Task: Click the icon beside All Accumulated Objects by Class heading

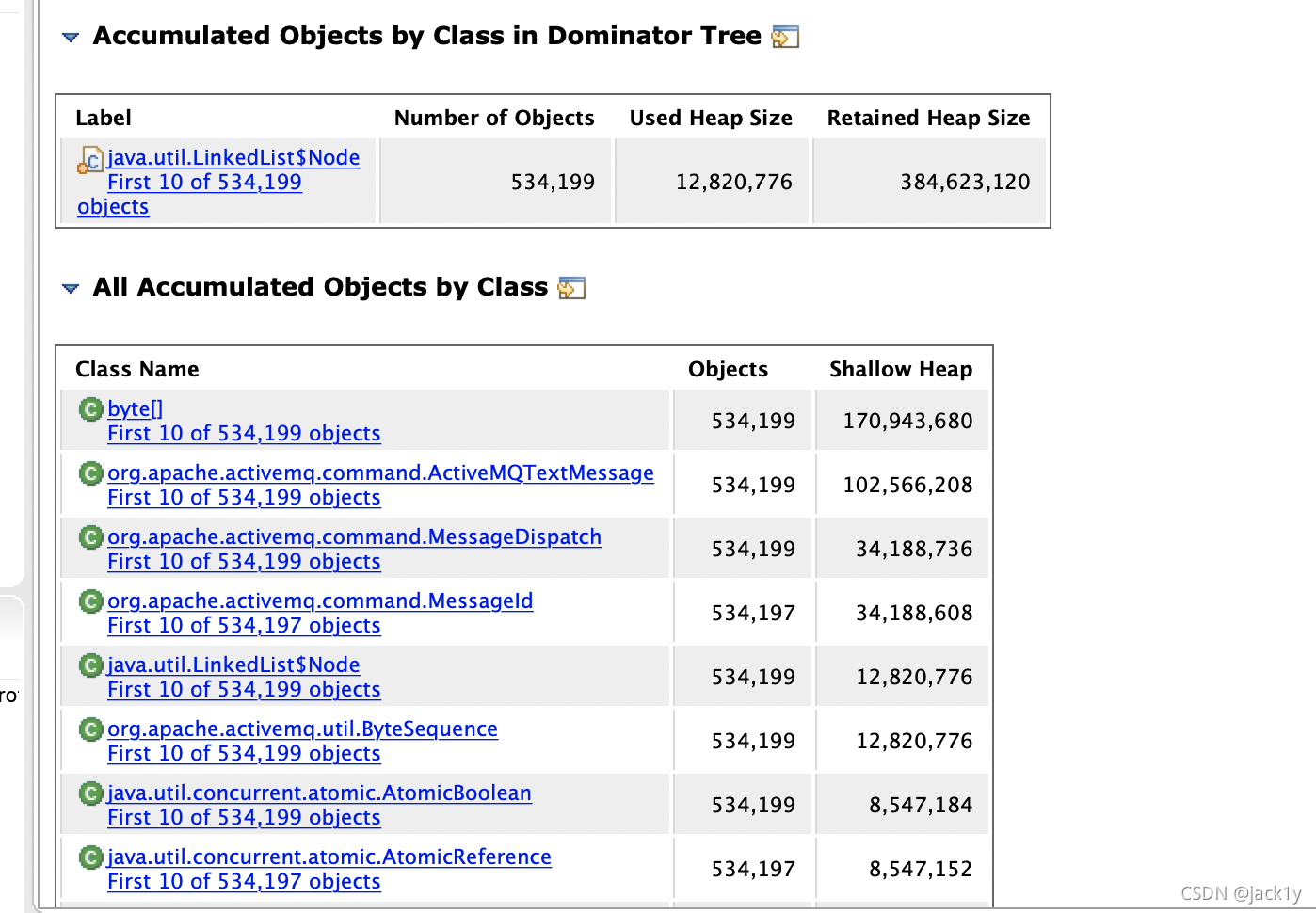Action: 571,288
